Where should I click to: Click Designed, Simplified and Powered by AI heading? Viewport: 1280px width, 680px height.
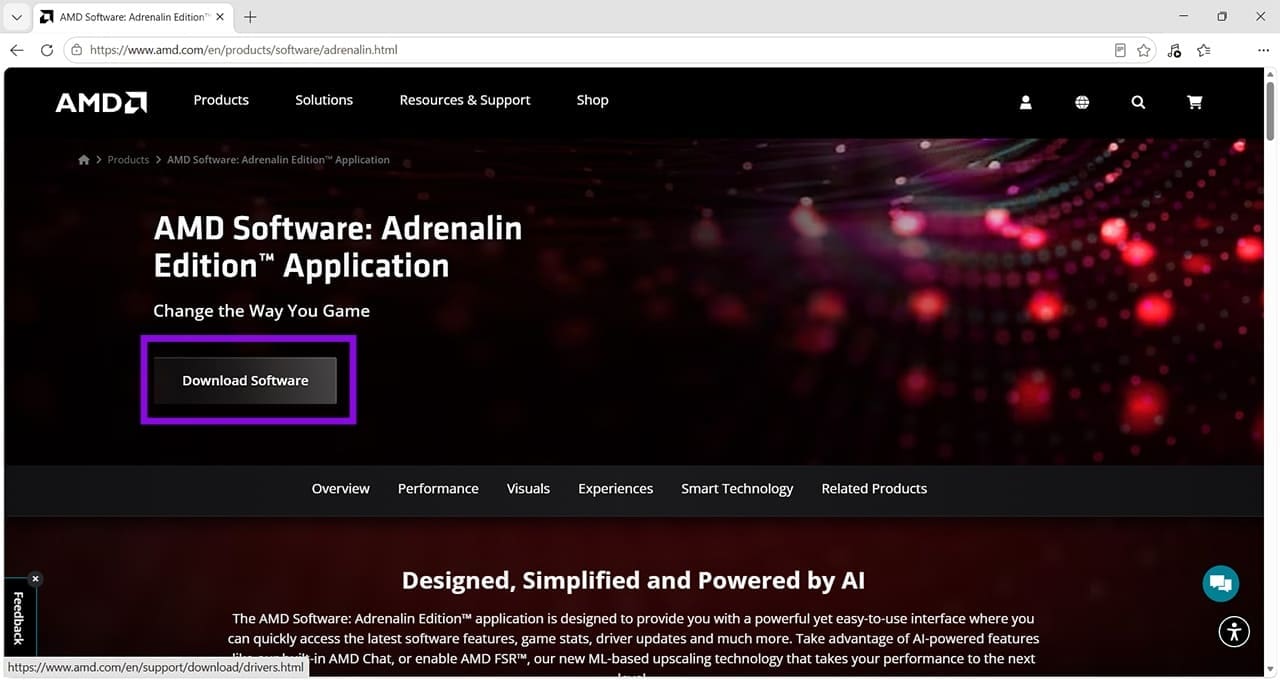[633, 580]
